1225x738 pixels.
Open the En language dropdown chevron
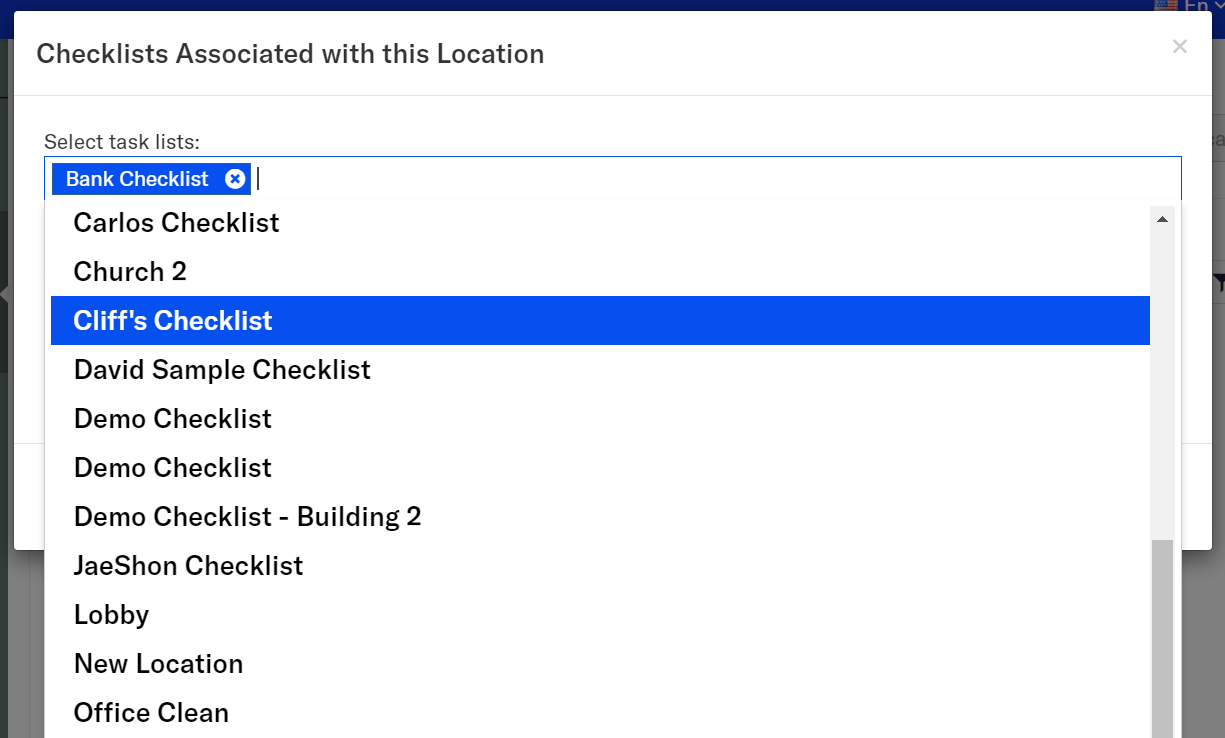coord(1217,5)
